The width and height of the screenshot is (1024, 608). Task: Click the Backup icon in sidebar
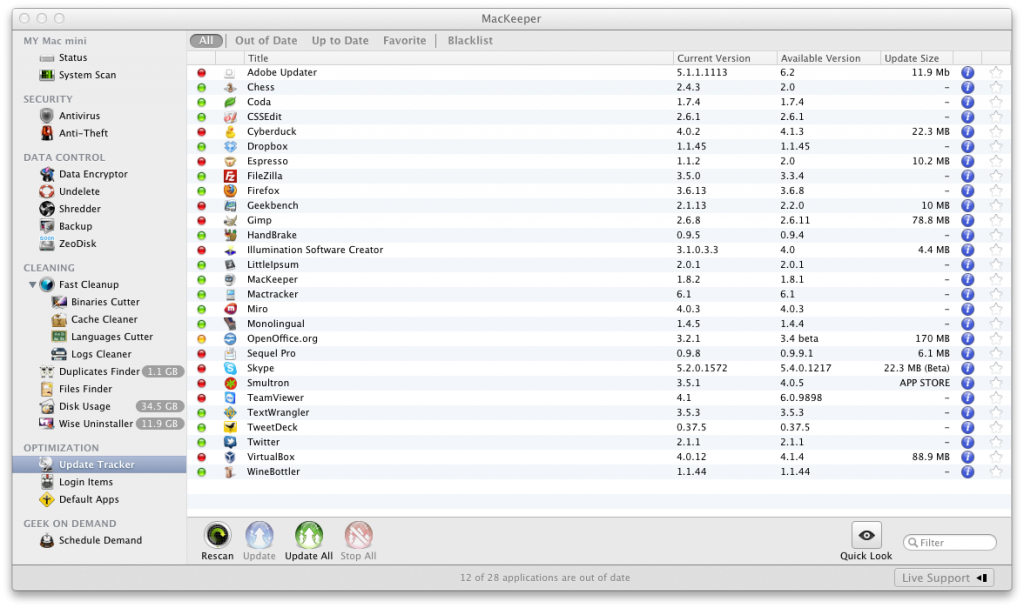(46, 227)
